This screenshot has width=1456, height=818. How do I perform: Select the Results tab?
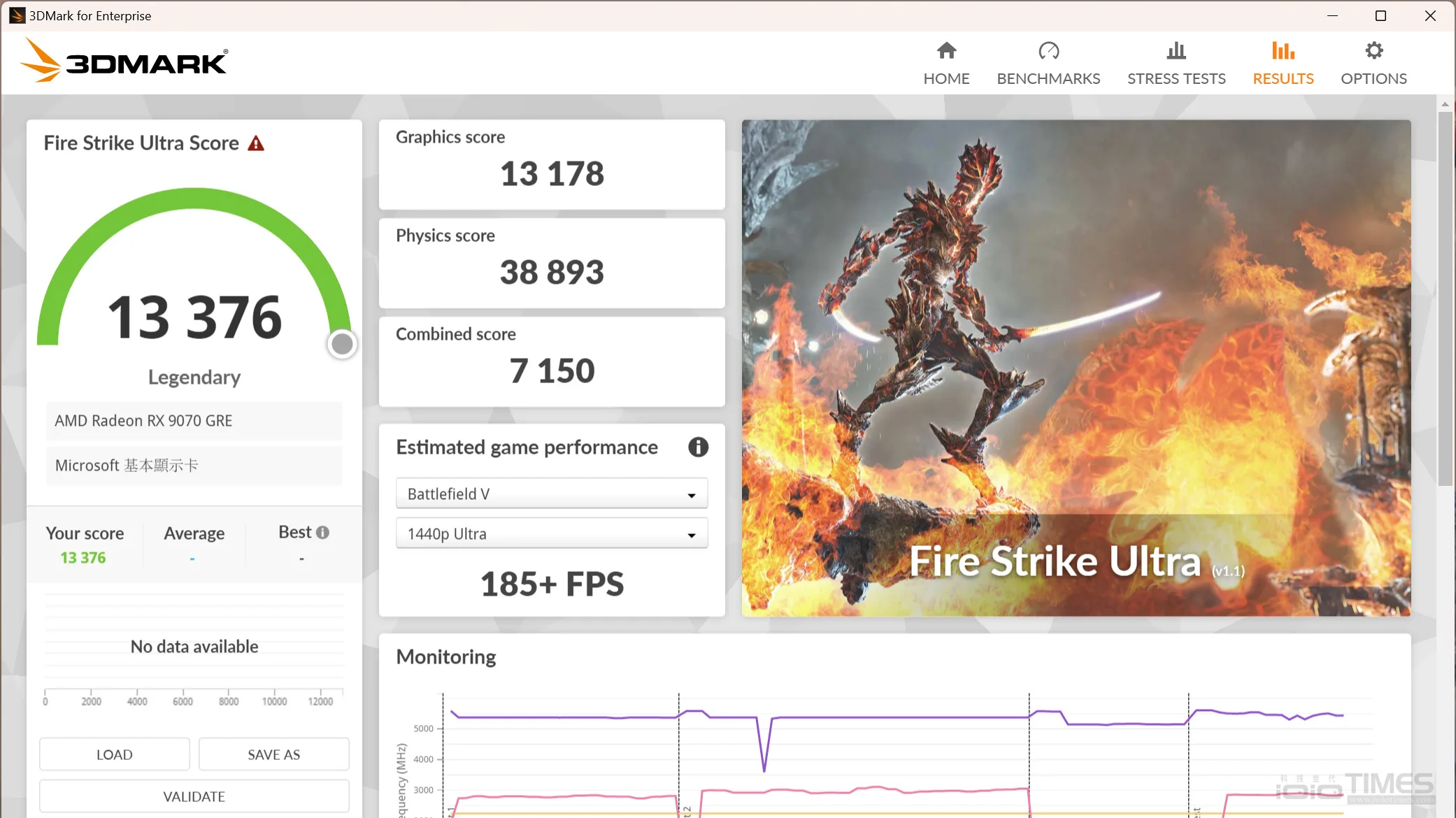pos(1283,64)
